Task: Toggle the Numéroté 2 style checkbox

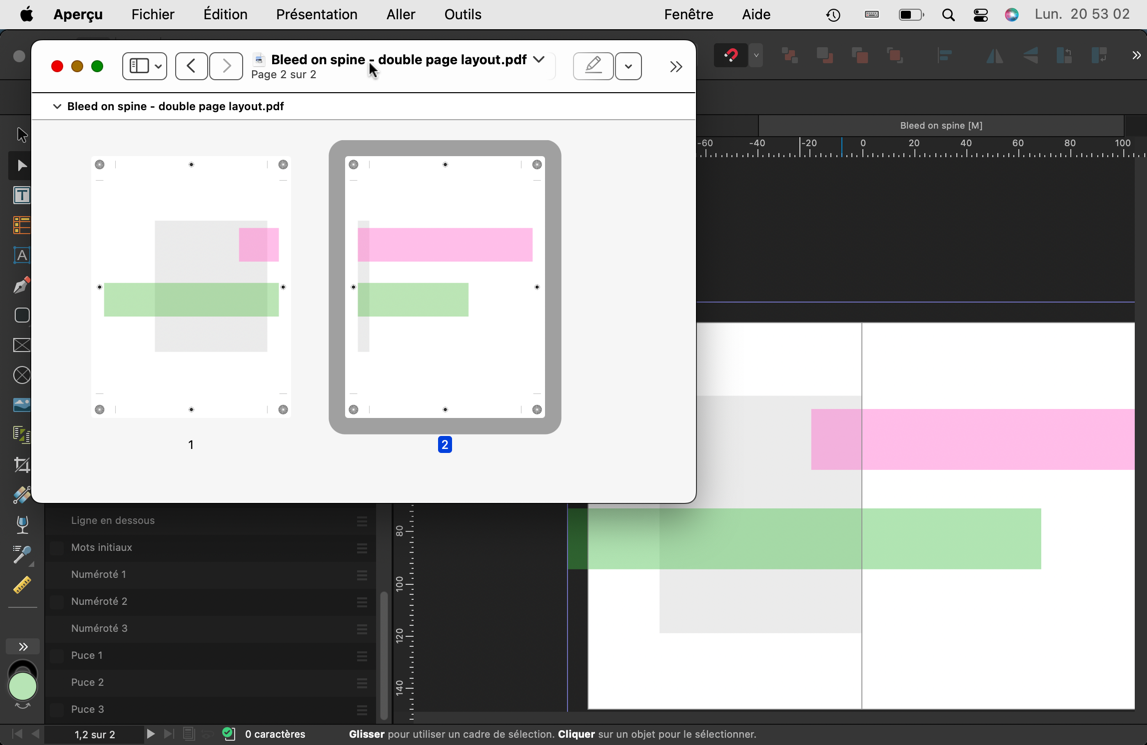Action: coord(58,602)
